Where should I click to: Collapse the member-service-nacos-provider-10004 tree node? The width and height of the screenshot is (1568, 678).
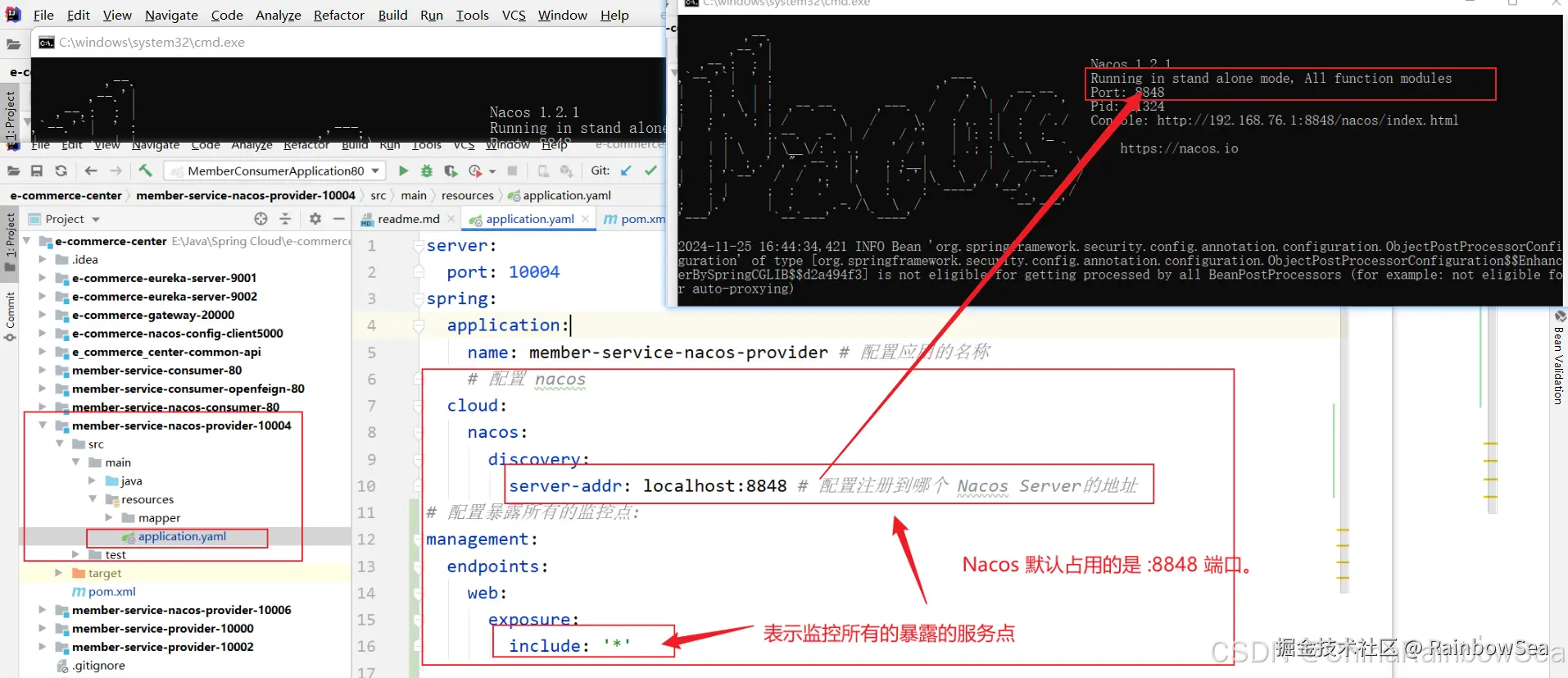coord(43,425)
